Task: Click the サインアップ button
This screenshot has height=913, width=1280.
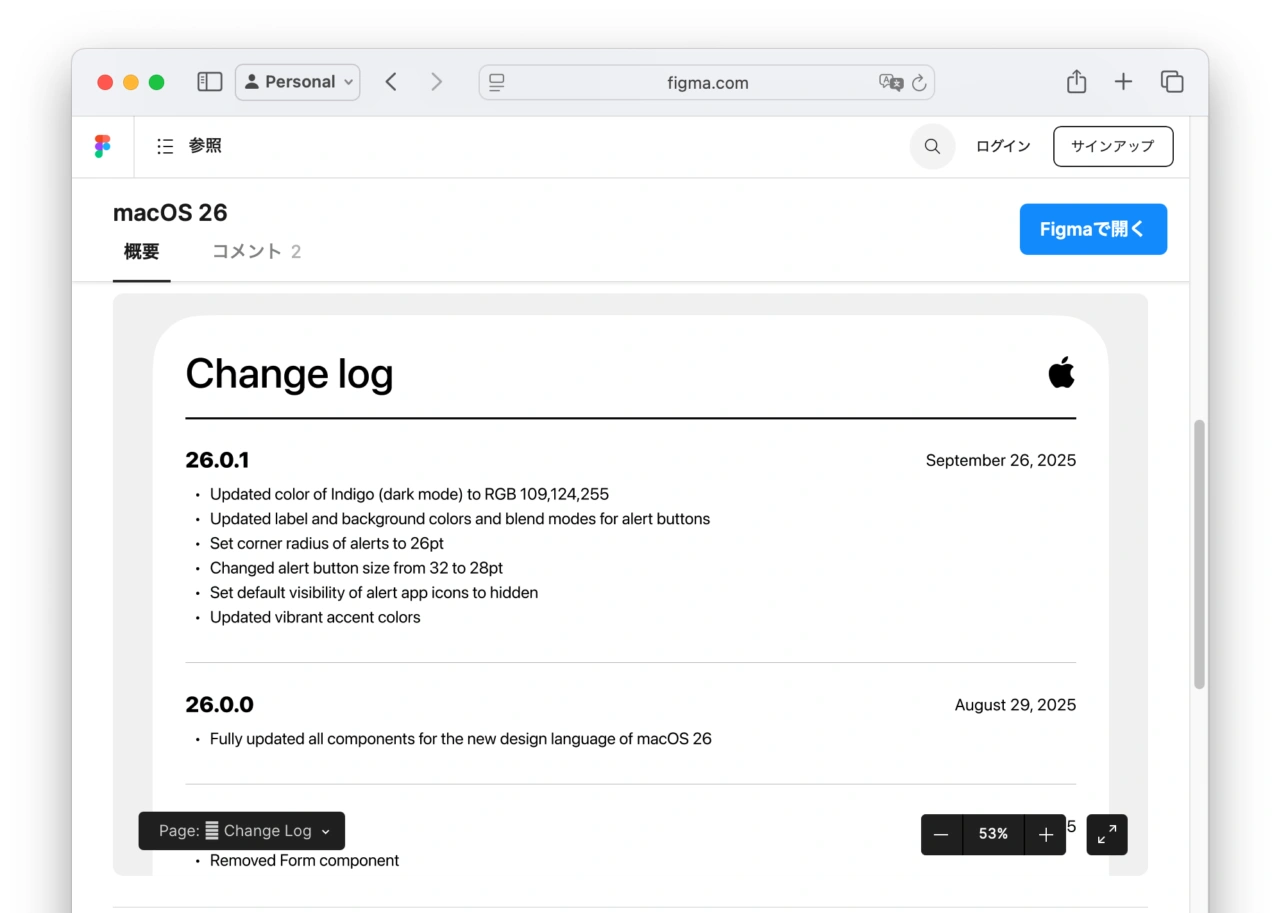Action: coord(1113,146)
